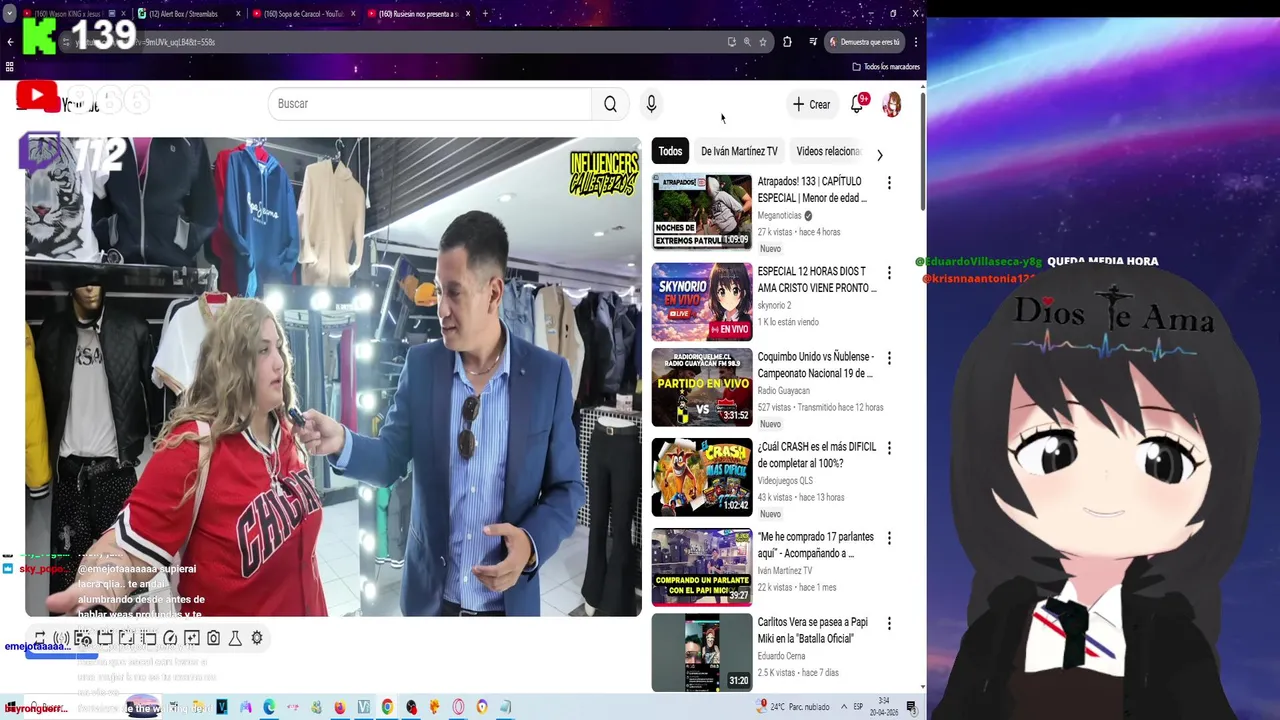Switch to the Alert Box / Streamlabs tab
The height and width of the screenshot is (720, 1280).
point(187,14)
